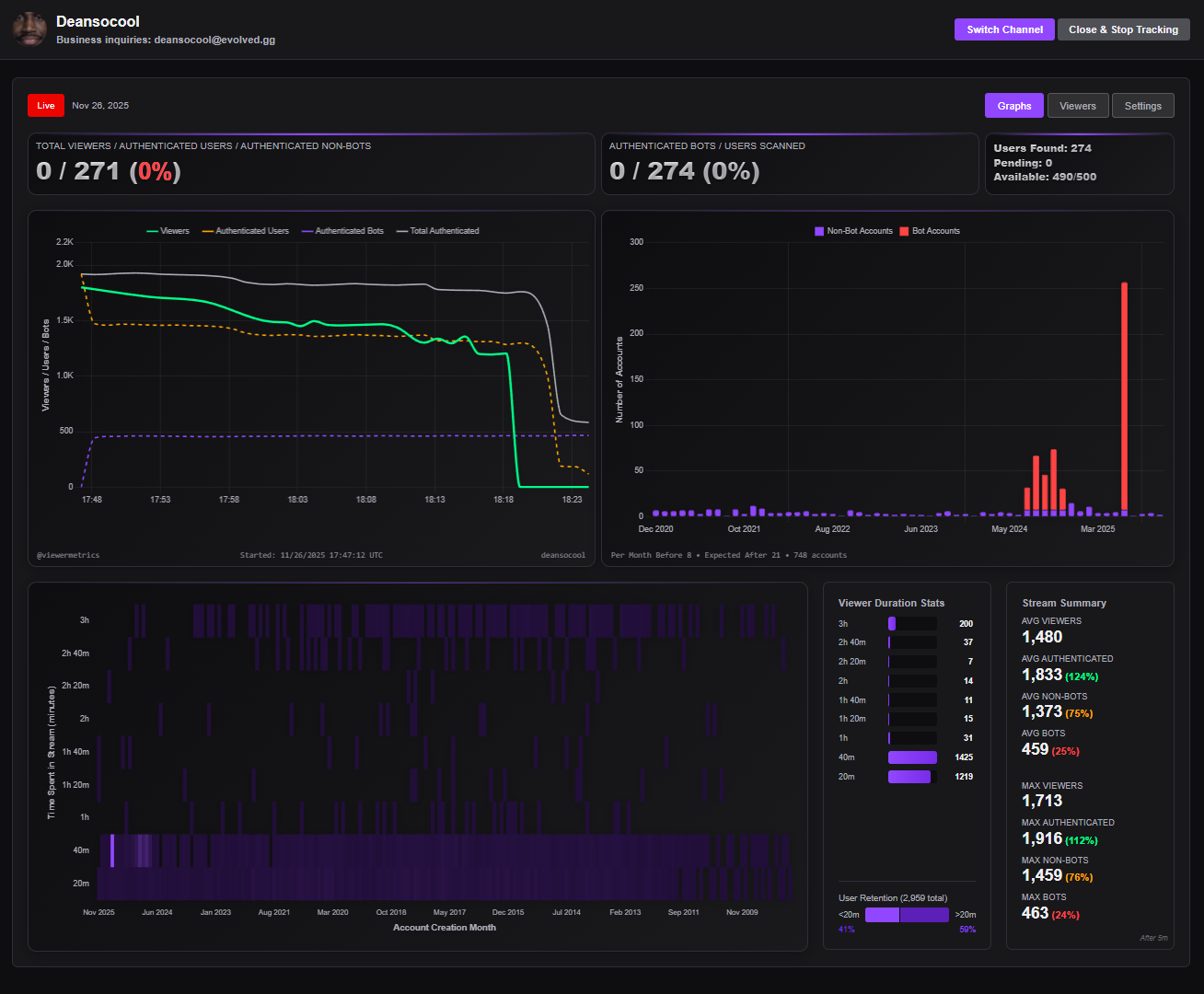Click the 0 / 271 viewers stat
This screenshot has width=1204, height=994.
(x=109, y=171)
